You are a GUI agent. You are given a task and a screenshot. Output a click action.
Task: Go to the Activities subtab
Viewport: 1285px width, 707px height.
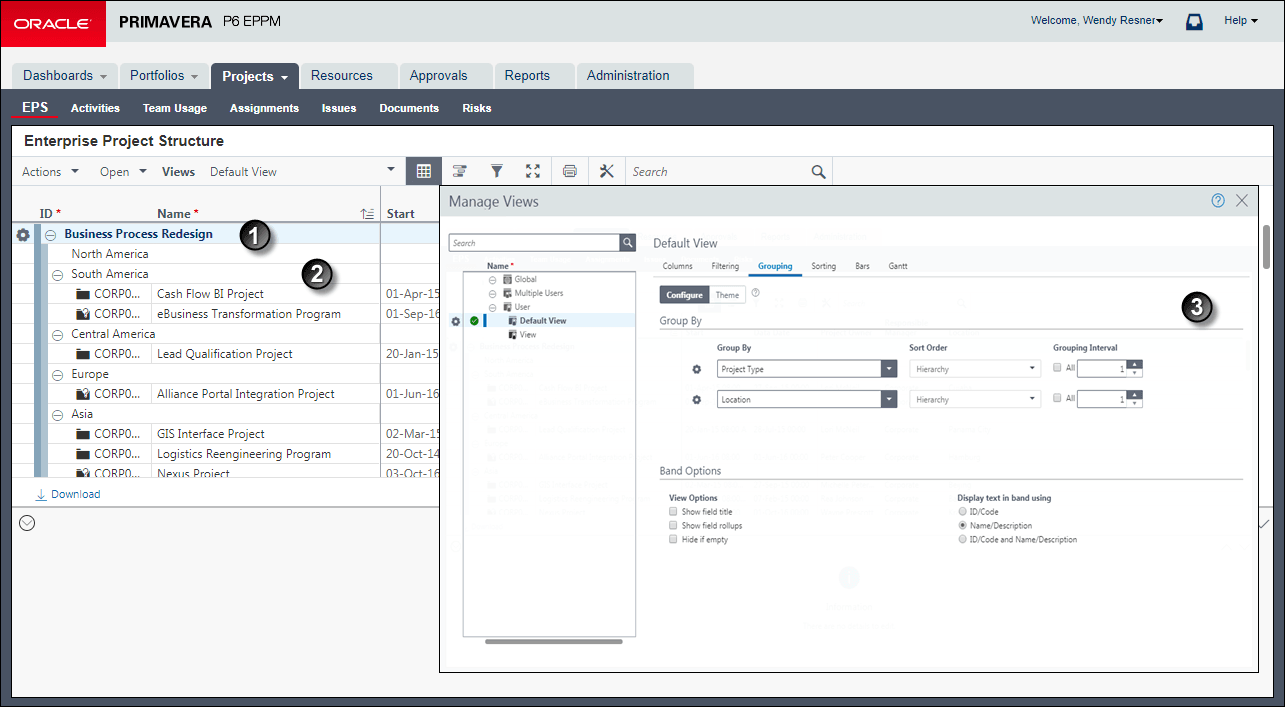click(95, 108)
